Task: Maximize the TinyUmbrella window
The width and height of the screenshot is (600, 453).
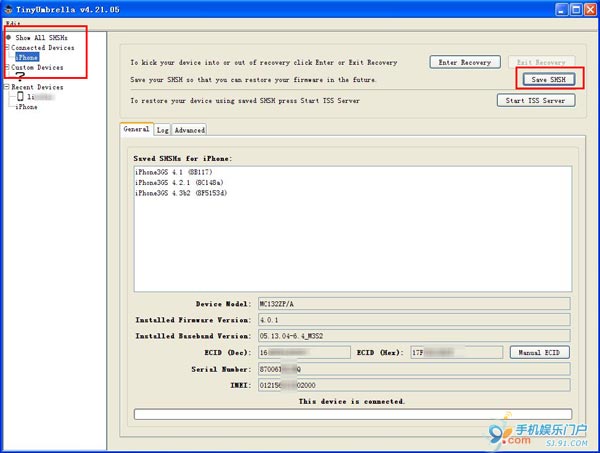Action: coord(576,9)
